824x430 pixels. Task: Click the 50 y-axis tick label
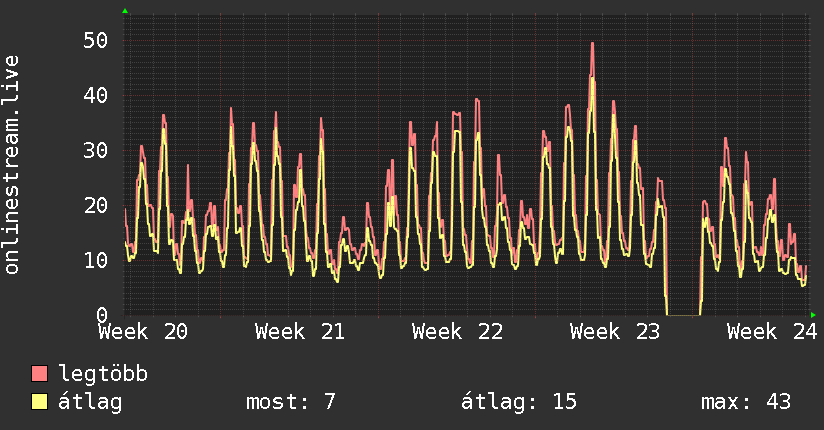point(95,40)
